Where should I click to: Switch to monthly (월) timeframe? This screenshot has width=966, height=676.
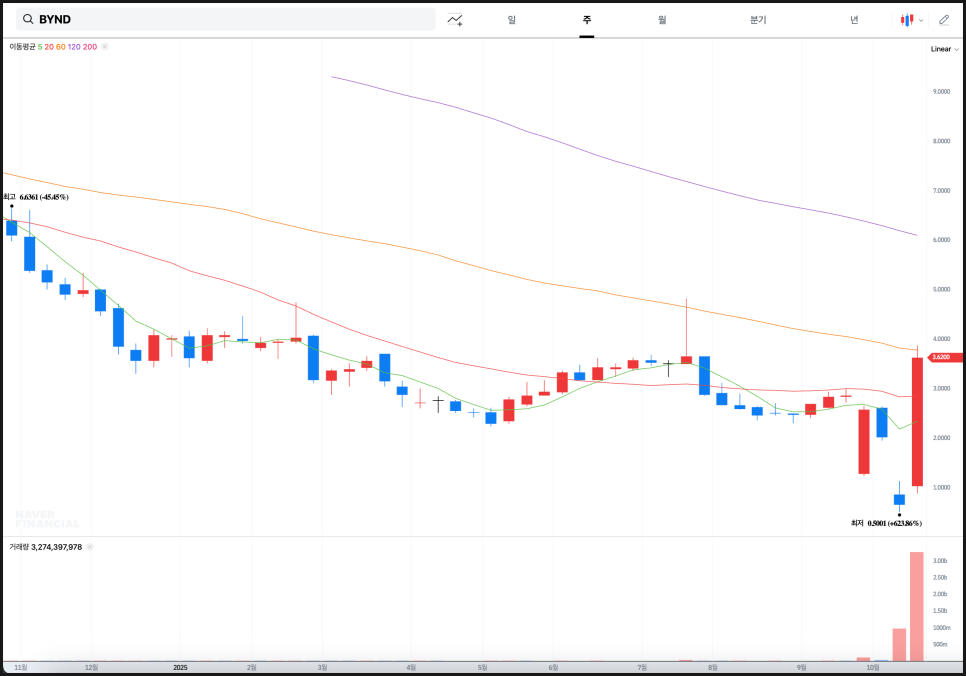(662, 20)
